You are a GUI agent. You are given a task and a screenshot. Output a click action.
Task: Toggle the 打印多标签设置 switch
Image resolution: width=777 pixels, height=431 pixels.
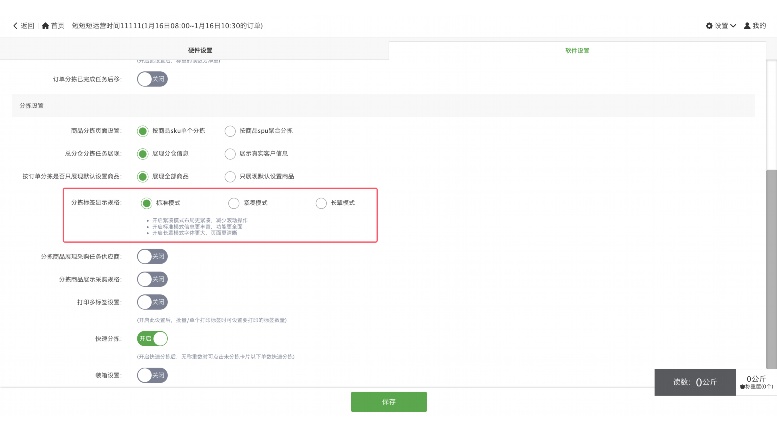[x=153, y=302]
